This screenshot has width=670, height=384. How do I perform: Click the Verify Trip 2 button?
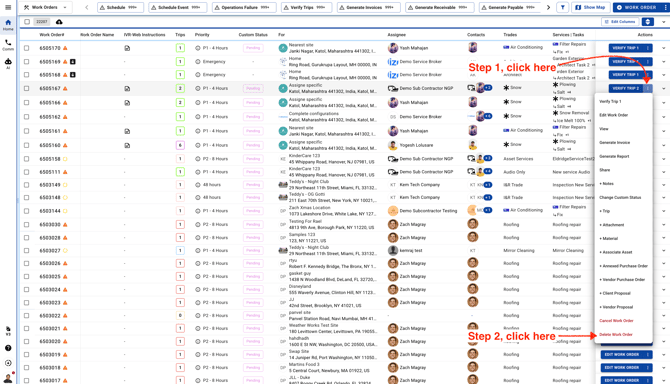[x=626, y=88]
